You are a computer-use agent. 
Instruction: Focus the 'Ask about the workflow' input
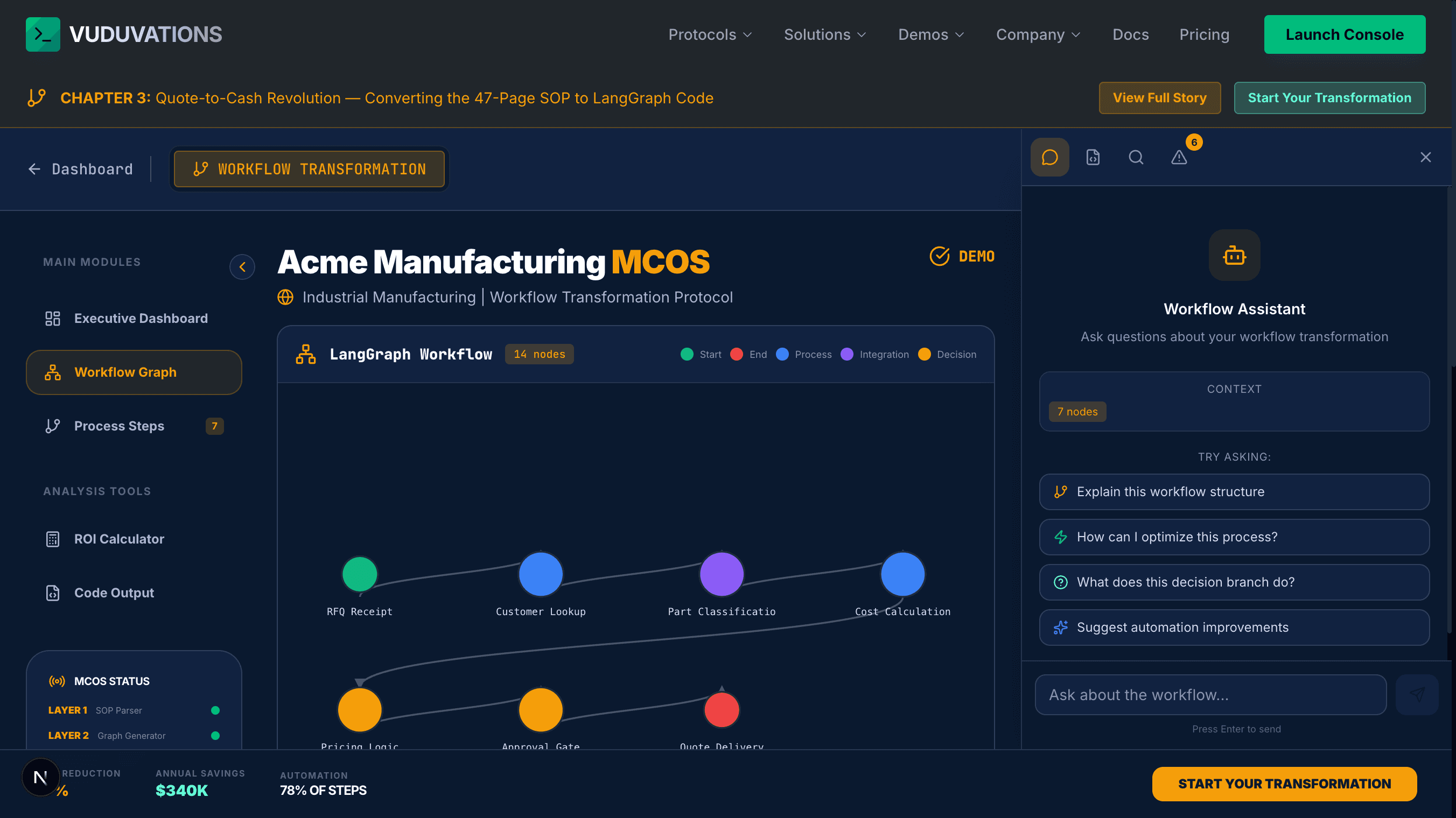(1210, 695)
